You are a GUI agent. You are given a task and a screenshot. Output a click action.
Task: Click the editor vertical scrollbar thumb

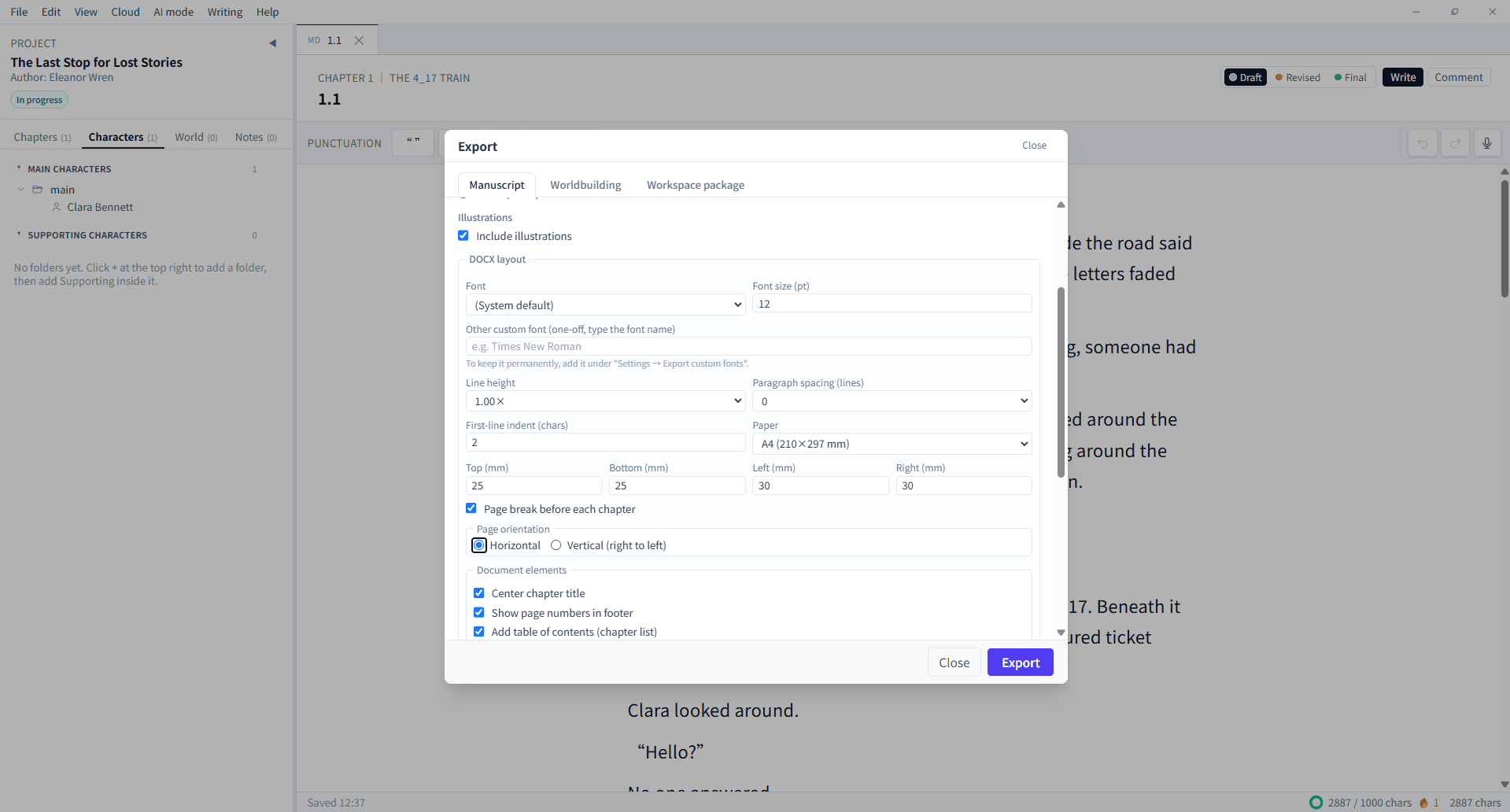[1504, 238]
